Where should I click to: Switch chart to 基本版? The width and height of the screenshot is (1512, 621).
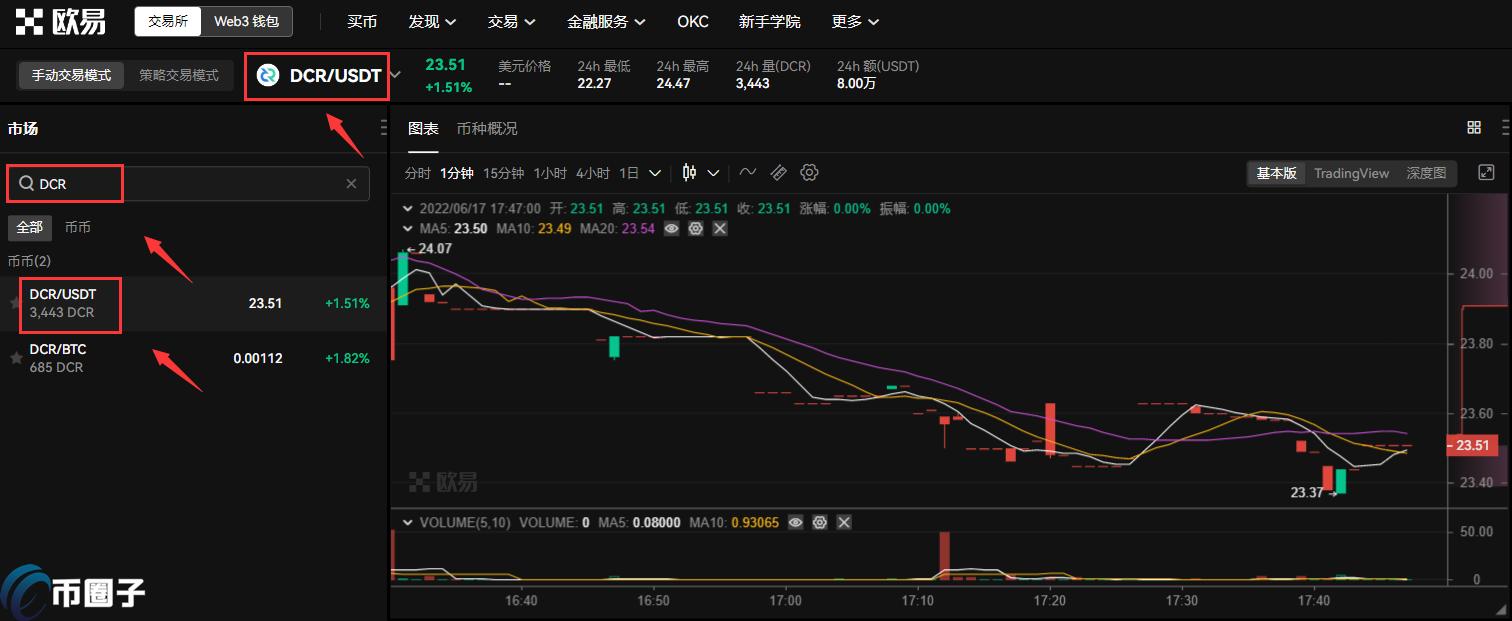pyautogui.click(x=1276, y=173)
